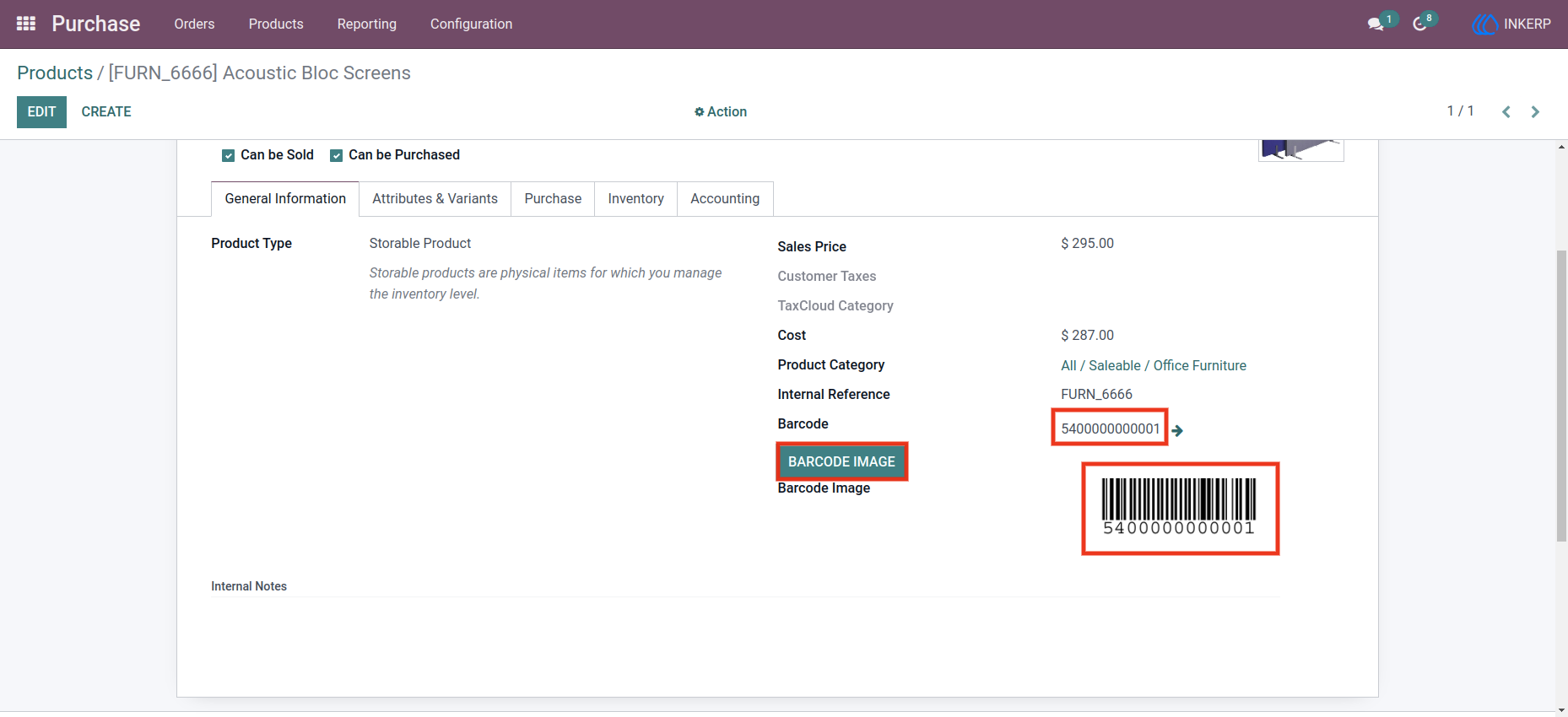Click the barcode value 5400000000001
This screenshot has height=717, width=1568.
tap(1110, 429)
